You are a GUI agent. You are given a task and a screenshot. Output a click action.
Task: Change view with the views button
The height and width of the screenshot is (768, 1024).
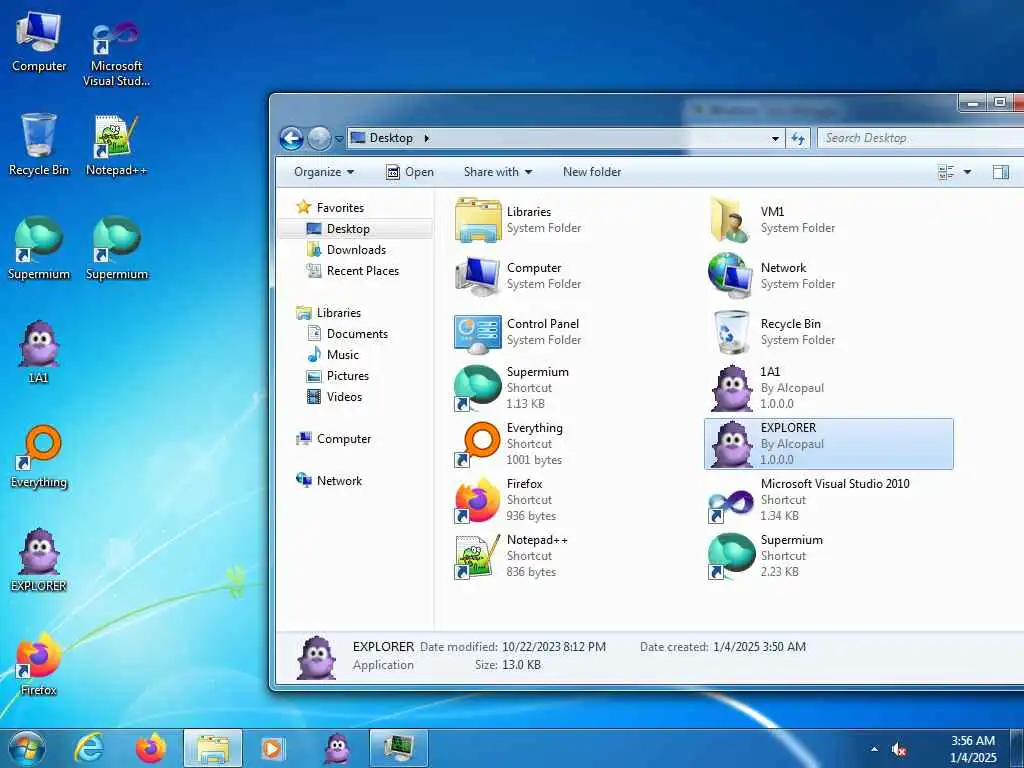[x=946, y=172]
